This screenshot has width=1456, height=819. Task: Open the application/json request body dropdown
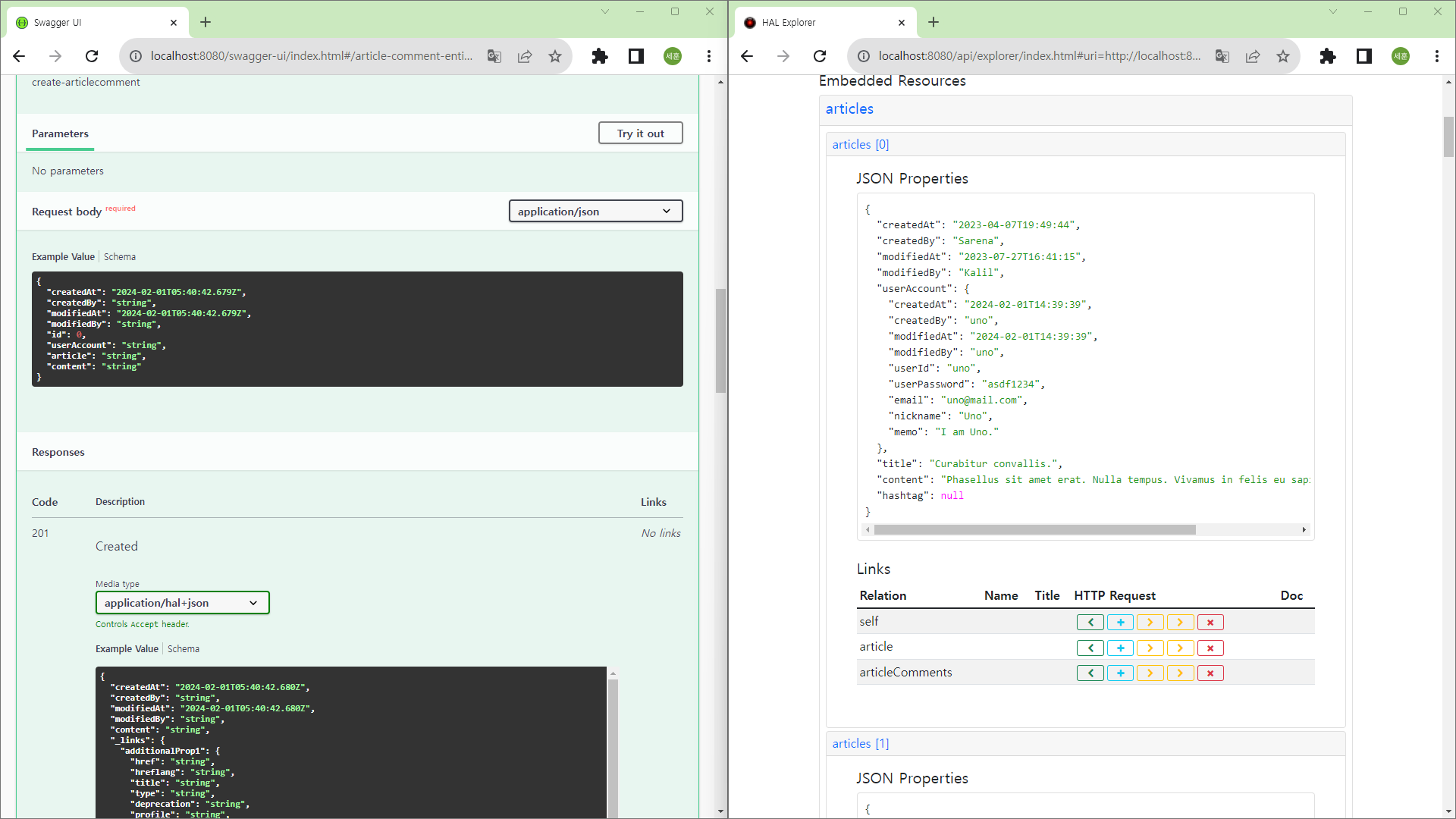(595, 212)
